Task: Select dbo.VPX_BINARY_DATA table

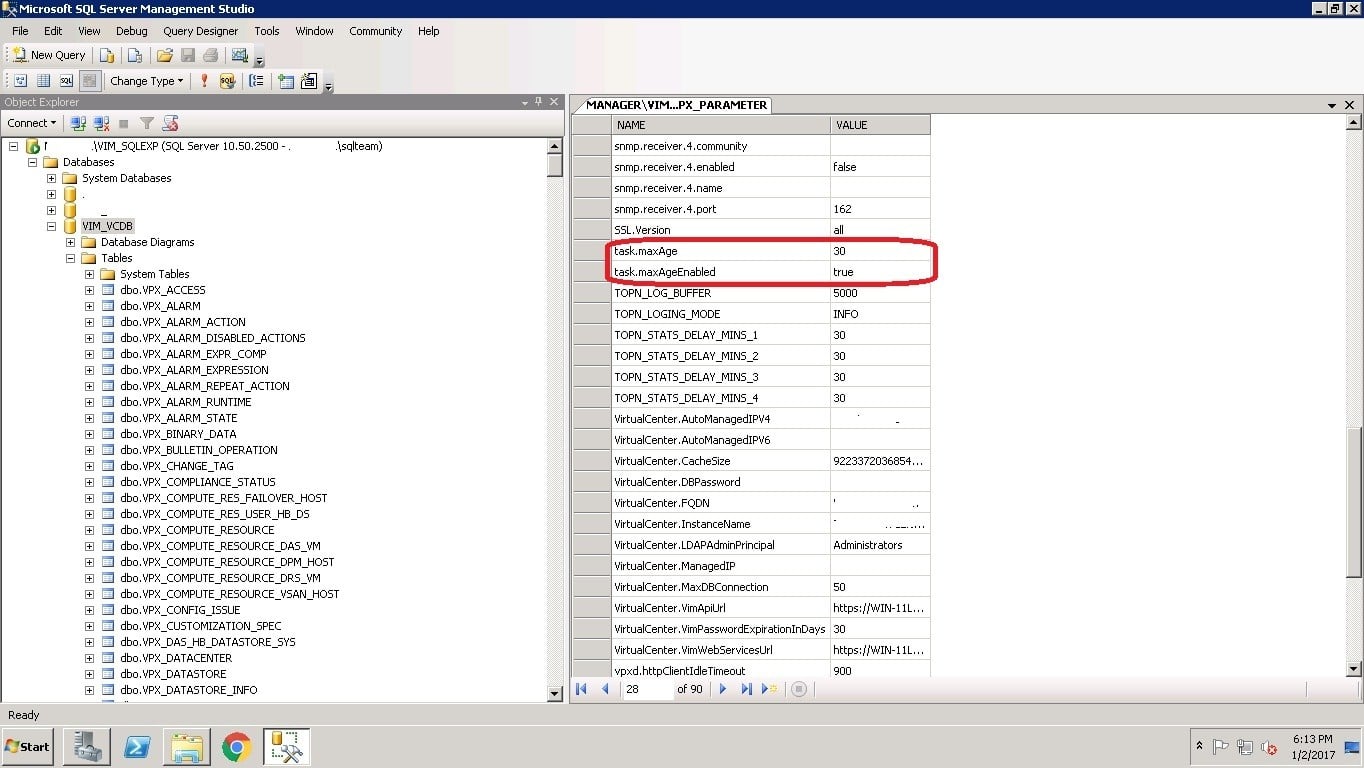Action: click(x=178, y=434)
